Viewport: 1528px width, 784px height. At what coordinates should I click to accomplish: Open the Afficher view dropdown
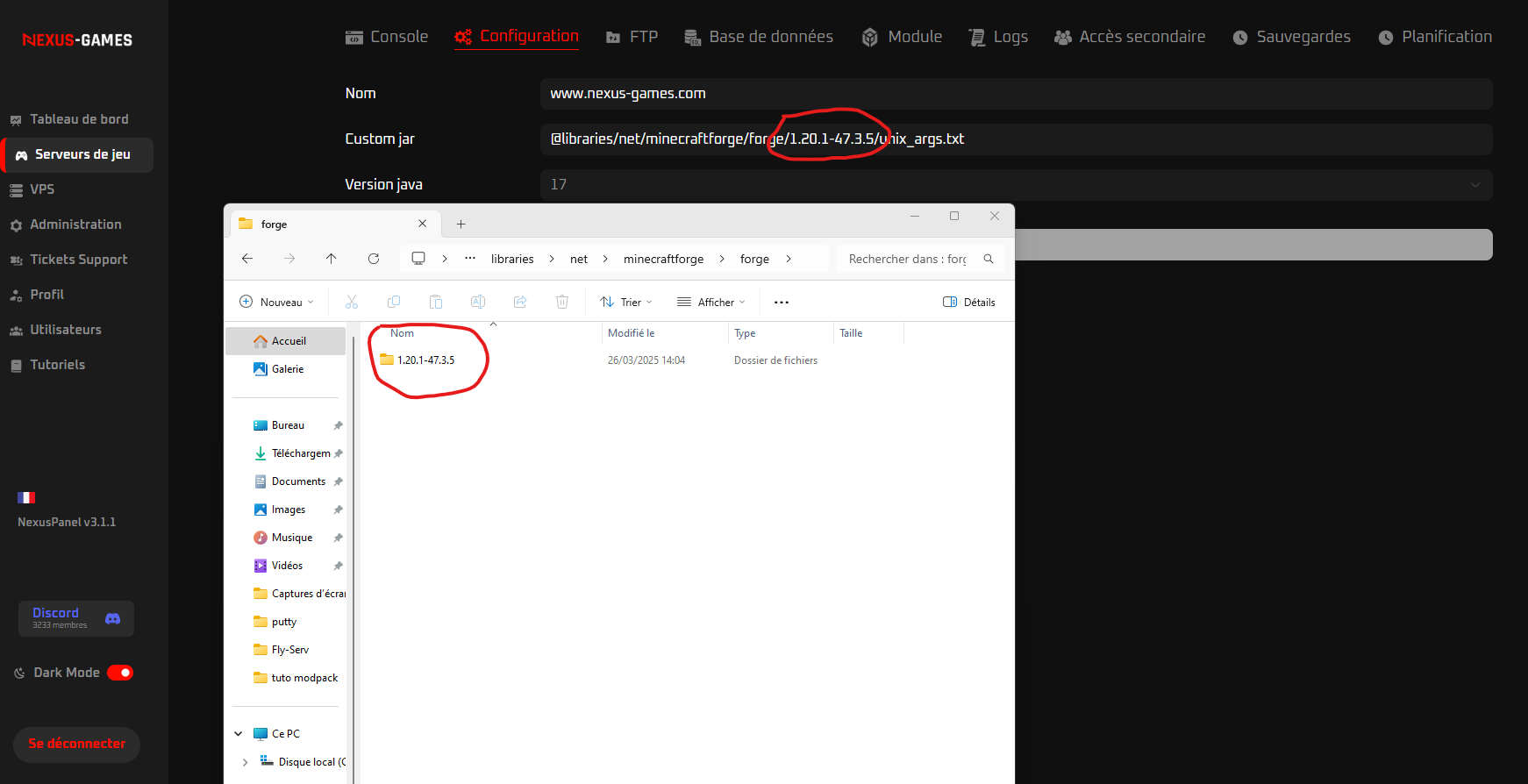711,302
